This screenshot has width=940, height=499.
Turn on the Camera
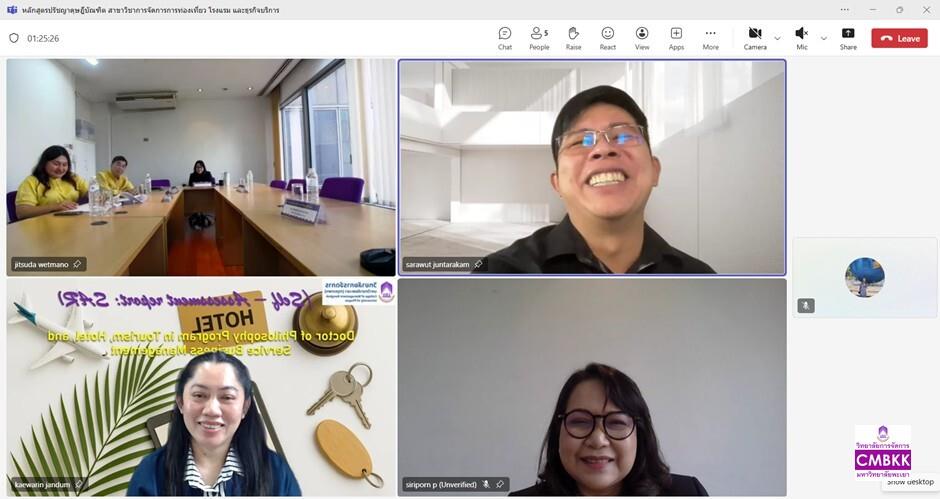[755, 38]
